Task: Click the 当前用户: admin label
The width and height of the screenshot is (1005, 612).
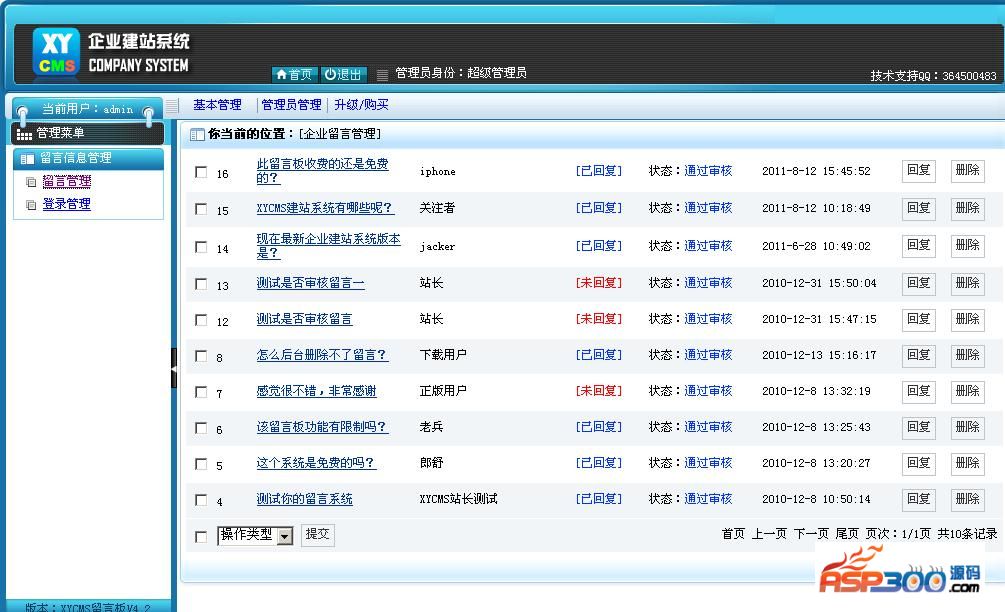Action: coord(87,109)
